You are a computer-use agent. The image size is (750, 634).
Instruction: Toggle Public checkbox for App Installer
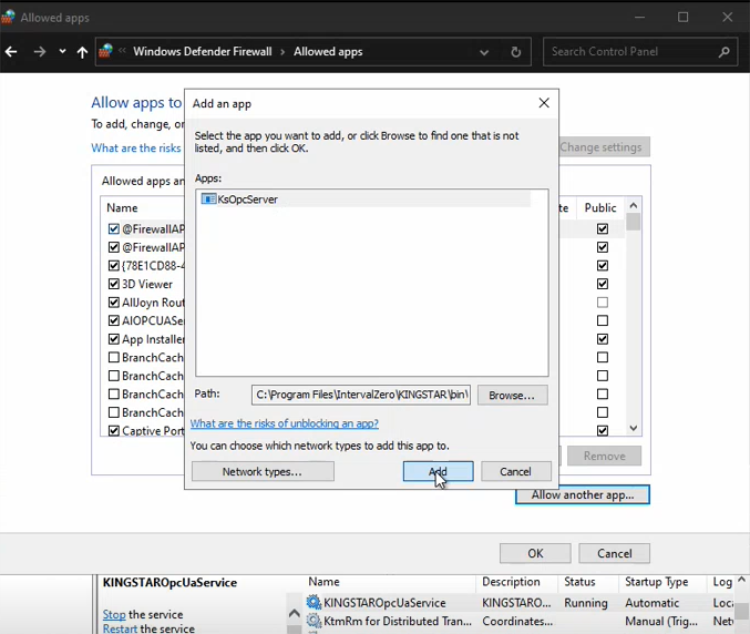point(603,339)
